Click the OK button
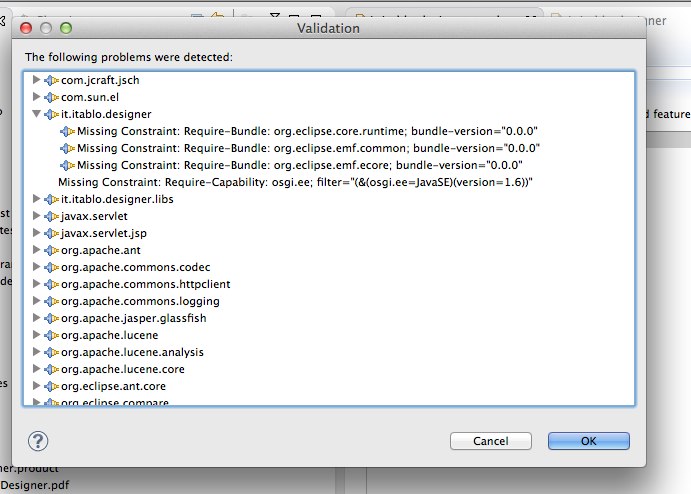Screen dimensions: 691x494 (x=589, y=441)
